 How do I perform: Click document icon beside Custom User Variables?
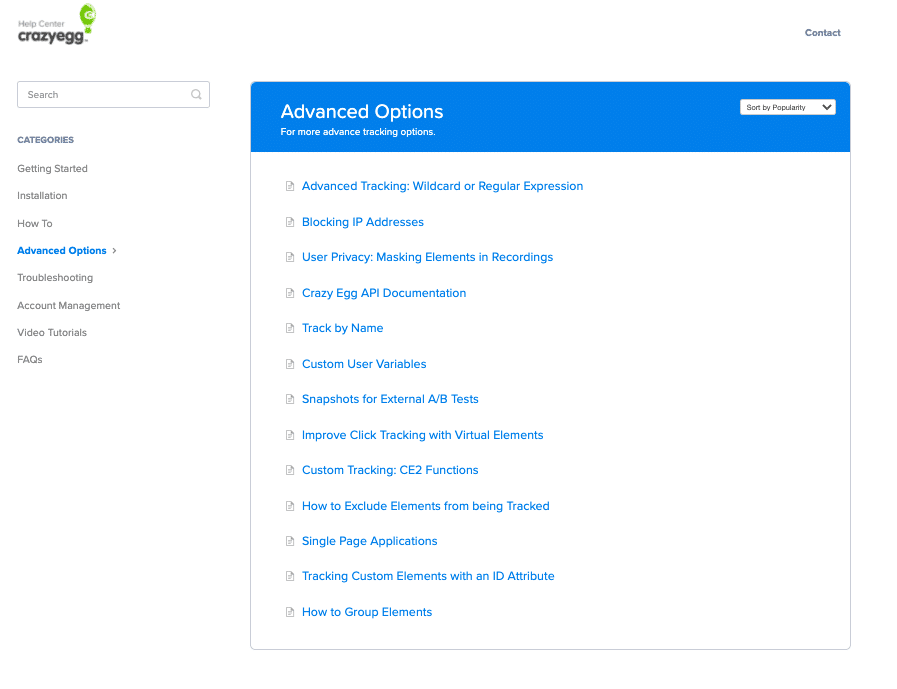(290, 364)
